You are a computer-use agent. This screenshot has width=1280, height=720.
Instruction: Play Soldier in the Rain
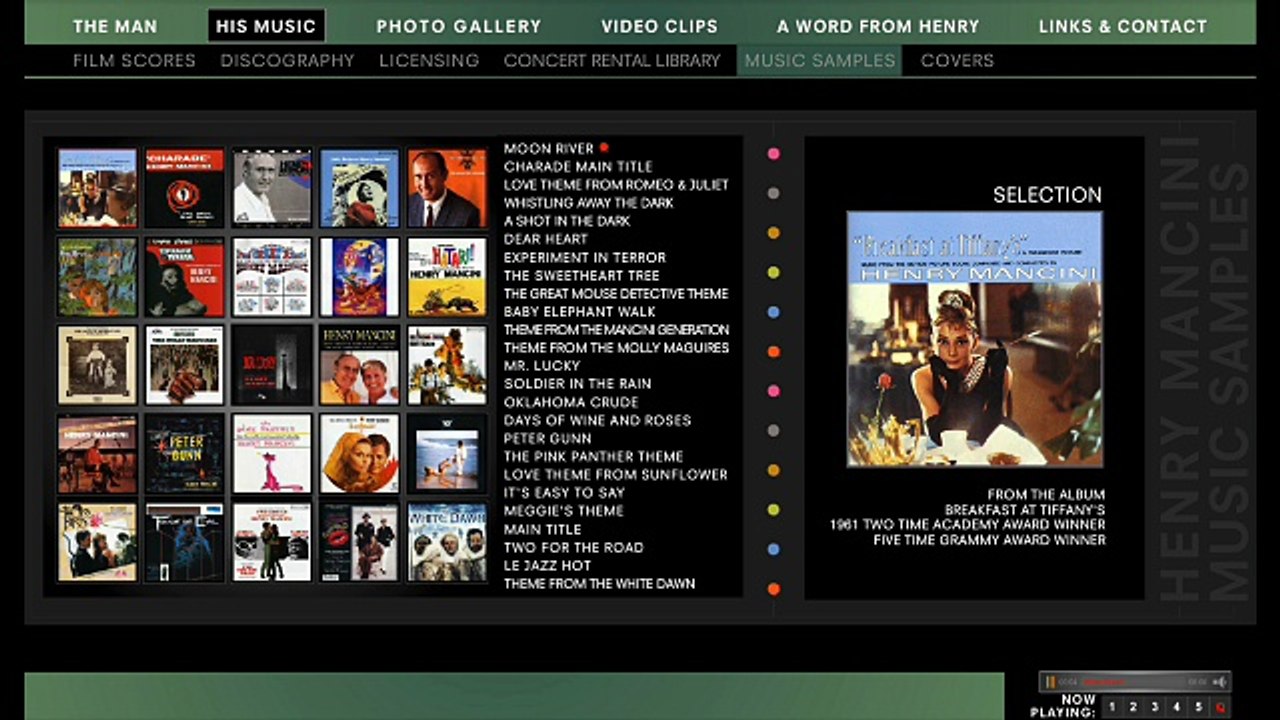577,383
